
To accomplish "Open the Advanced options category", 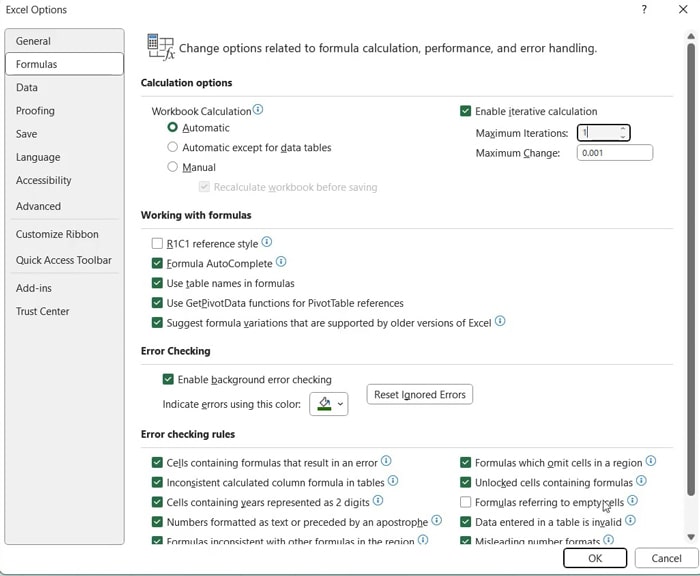I will (38, 206).
